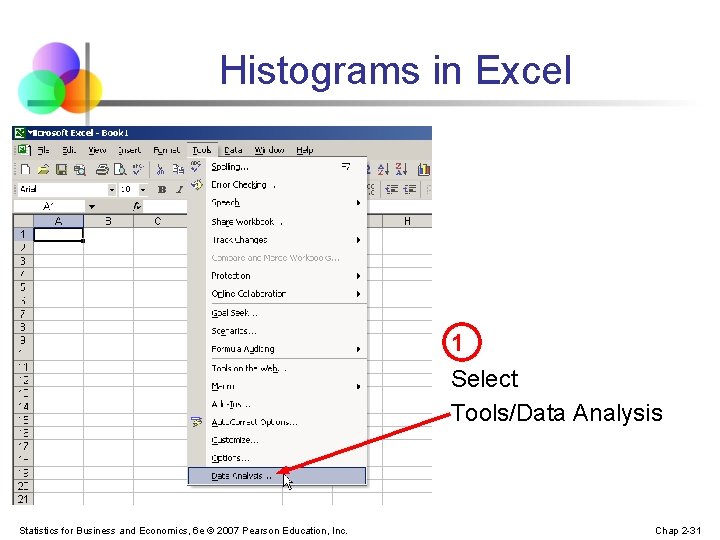Click the Excel workbook icon beside File
This screenshot has height=540, width=720.
23,150
